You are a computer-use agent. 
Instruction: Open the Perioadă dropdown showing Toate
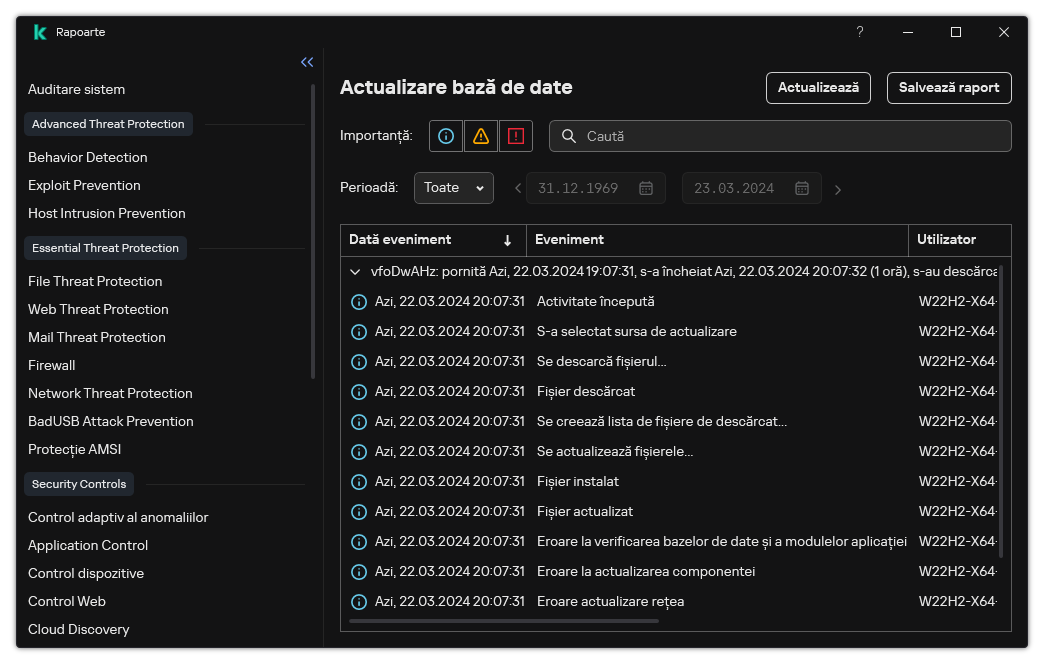[453, 187]
